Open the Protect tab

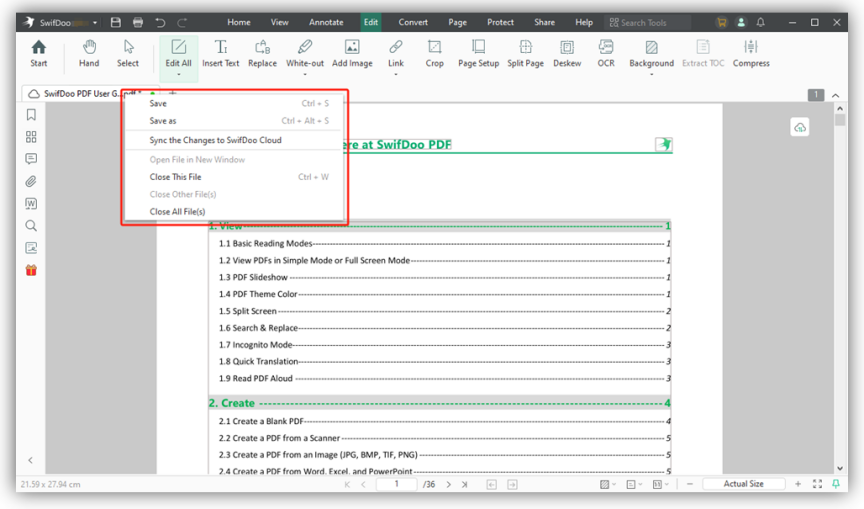coord(500,23)
